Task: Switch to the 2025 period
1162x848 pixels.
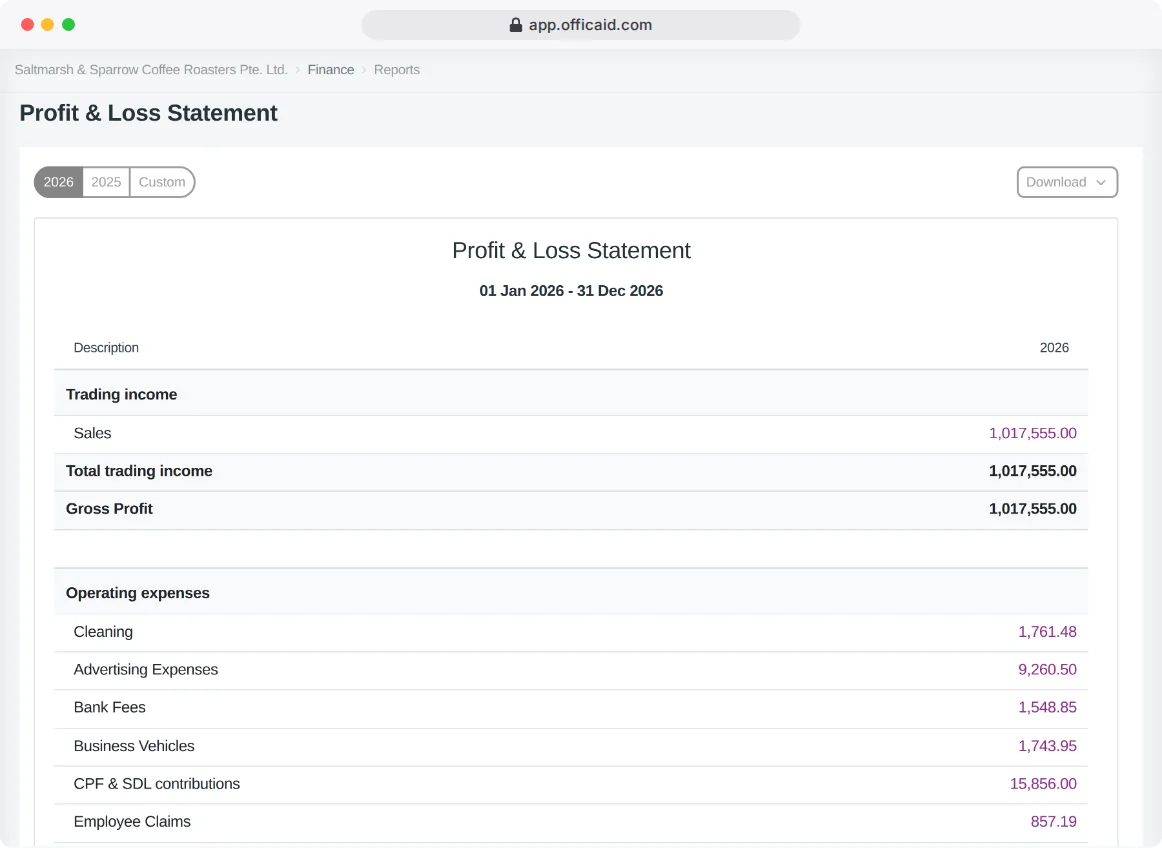Action: pyautogui.click(x=106, y=182)
